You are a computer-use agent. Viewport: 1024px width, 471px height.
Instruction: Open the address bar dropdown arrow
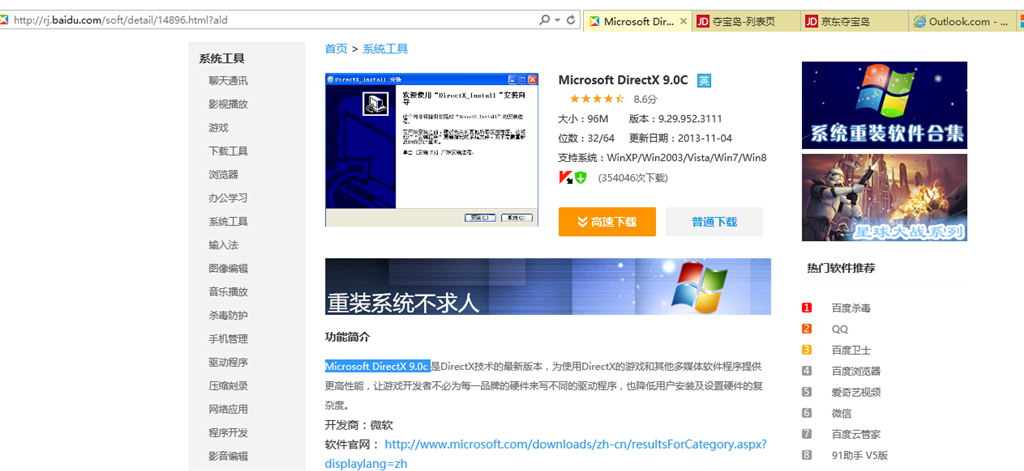[x=557, y=20]
